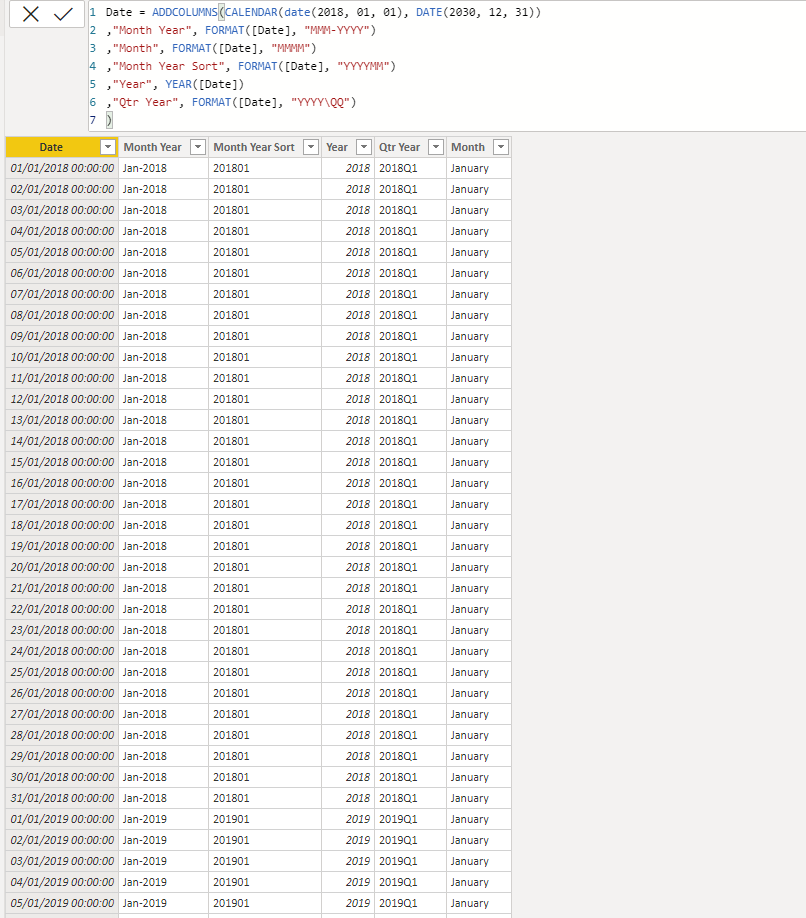Select cell 15/01/2018 00:00:00

tap(62, 462)
